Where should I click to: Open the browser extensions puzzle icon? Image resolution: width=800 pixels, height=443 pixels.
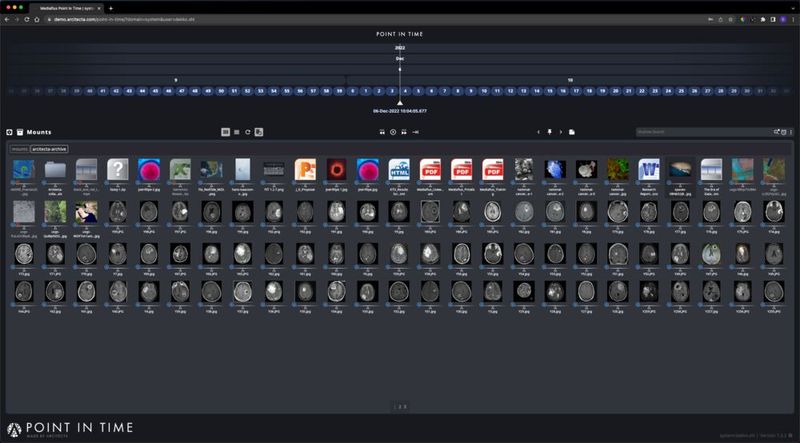point(763,19)
